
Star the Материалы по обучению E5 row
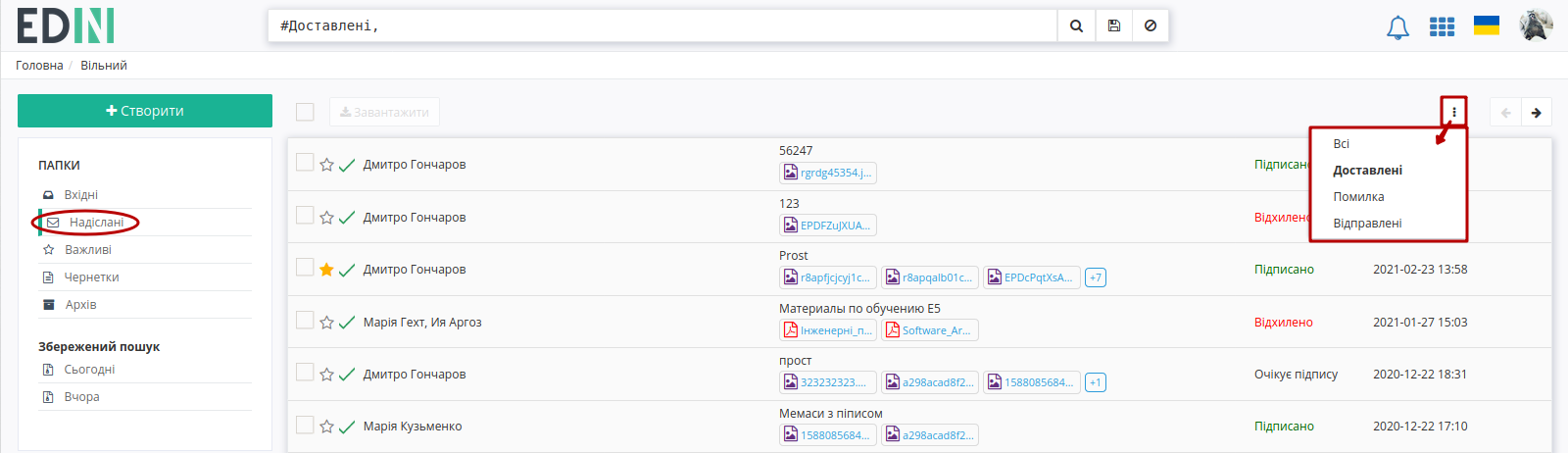click(x=327, y=323)
